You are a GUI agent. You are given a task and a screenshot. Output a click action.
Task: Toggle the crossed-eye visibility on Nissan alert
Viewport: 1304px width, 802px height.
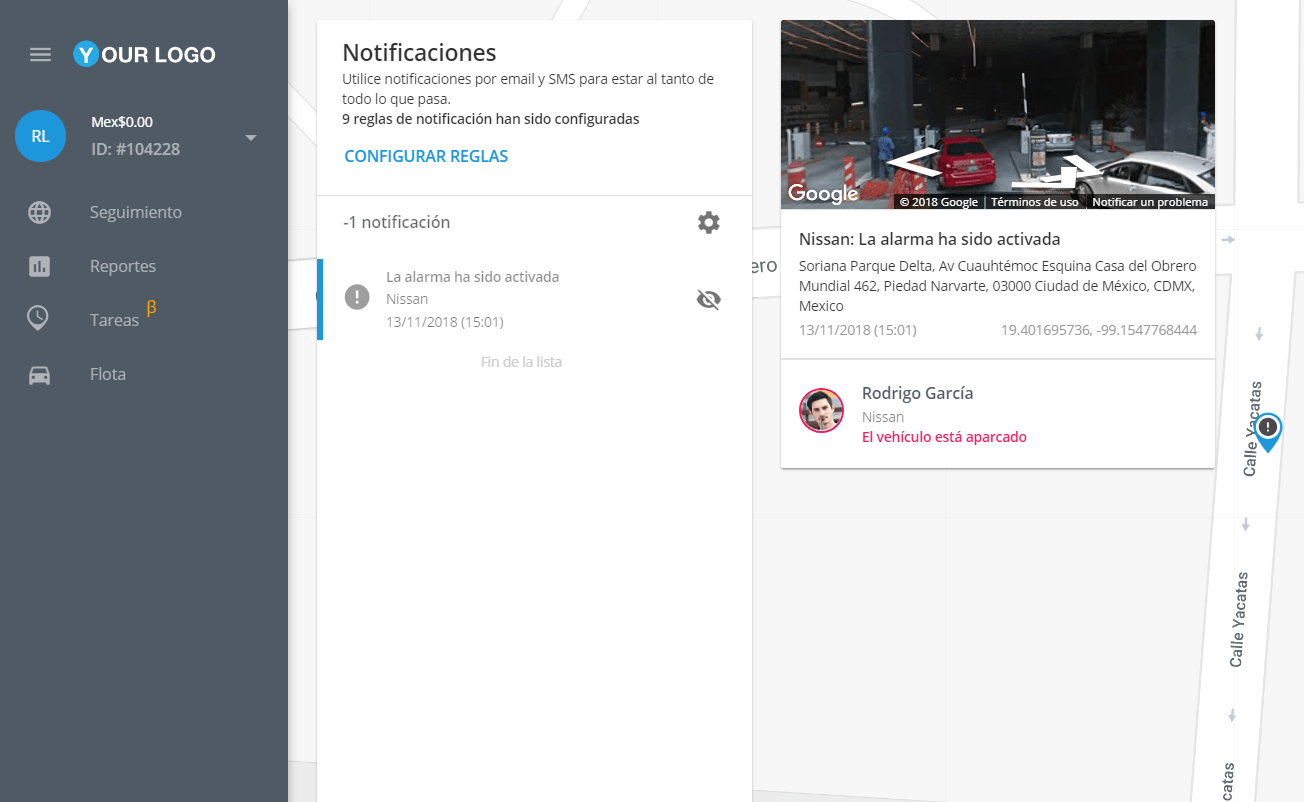tap(708, 299)
